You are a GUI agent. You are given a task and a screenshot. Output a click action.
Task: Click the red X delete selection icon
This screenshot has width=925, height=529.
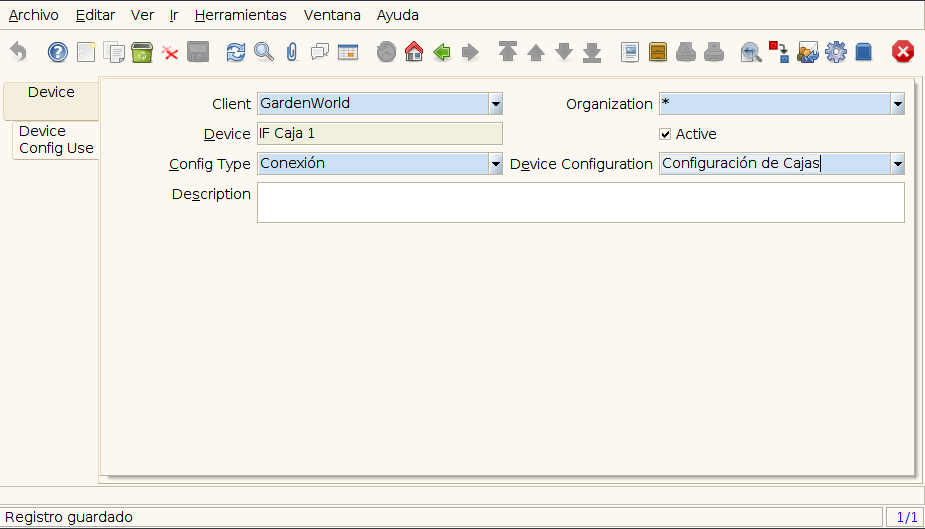point(170,53)
